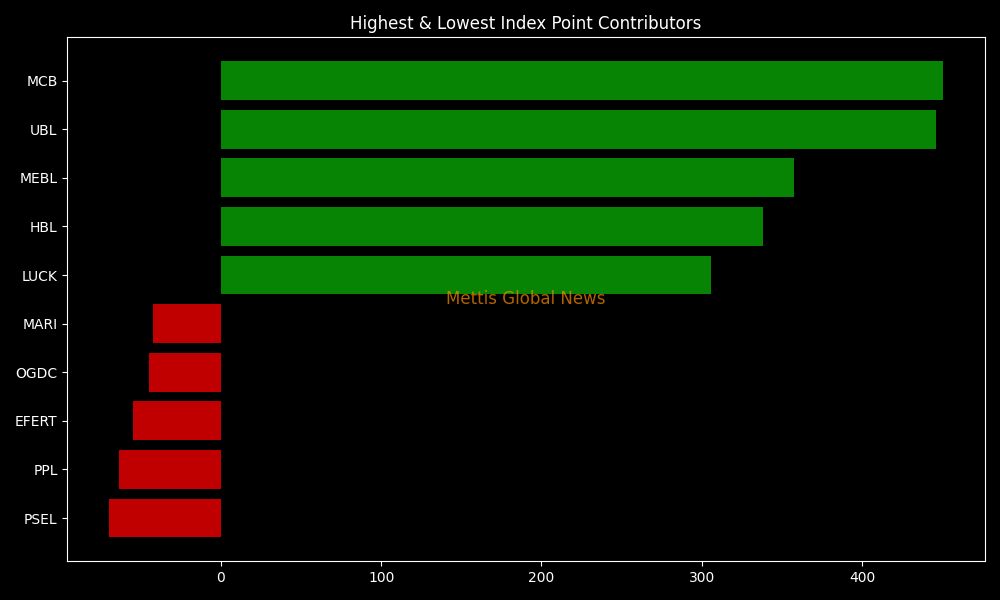The image size is (1000, 600).
Task: Click the Mettis Global News watermark
Action: (525, 299)
